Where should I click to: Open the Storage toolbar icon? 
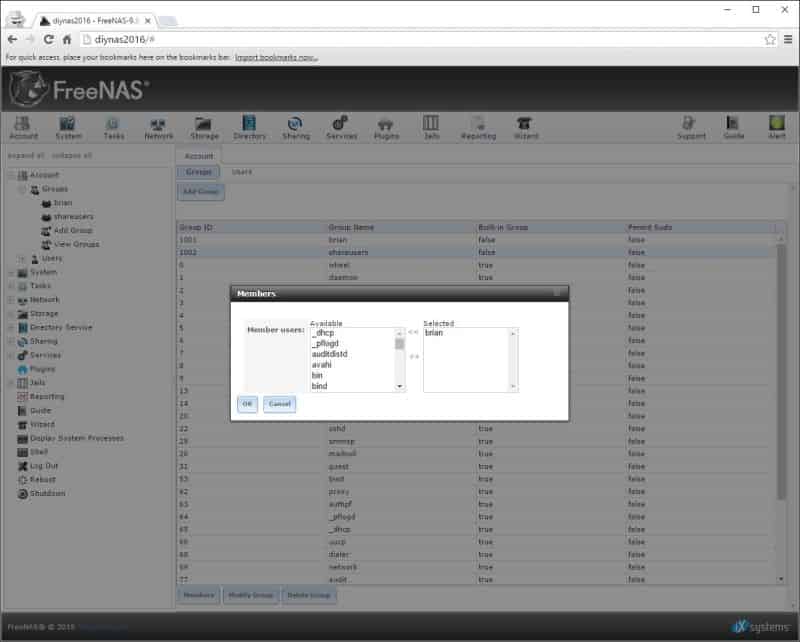[x=204, y=128]
